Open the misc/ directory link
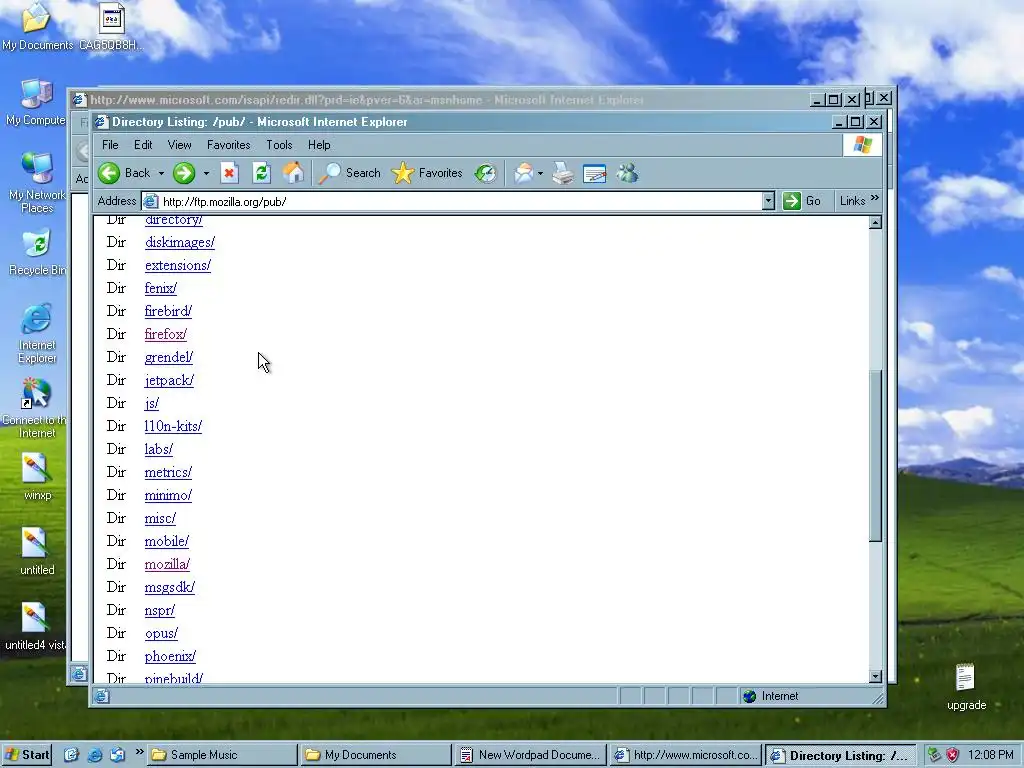1024x768 pixels. [x=160, y=519]
